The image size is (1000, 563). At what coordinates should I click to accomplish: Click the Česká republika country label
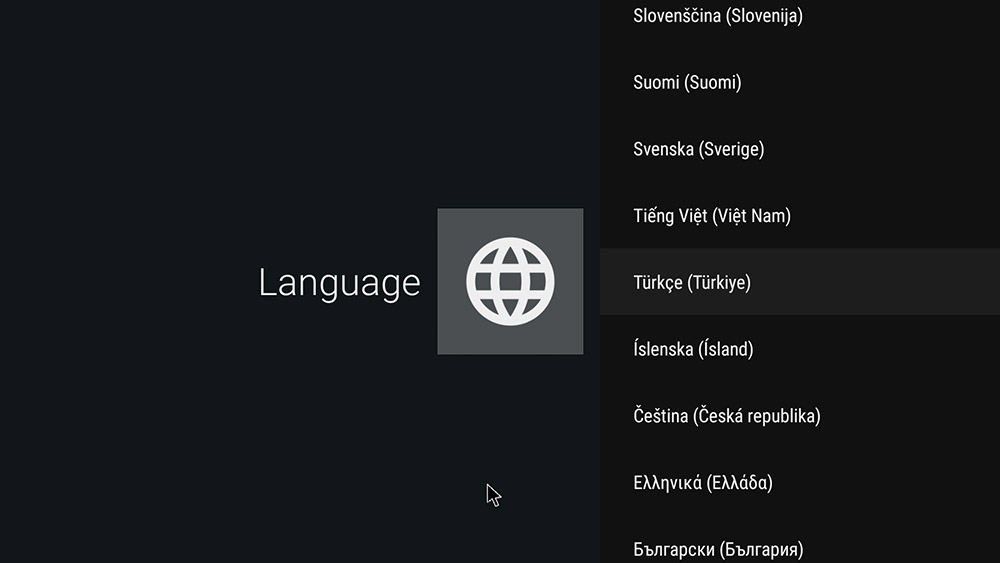click(x=756, y=416)
